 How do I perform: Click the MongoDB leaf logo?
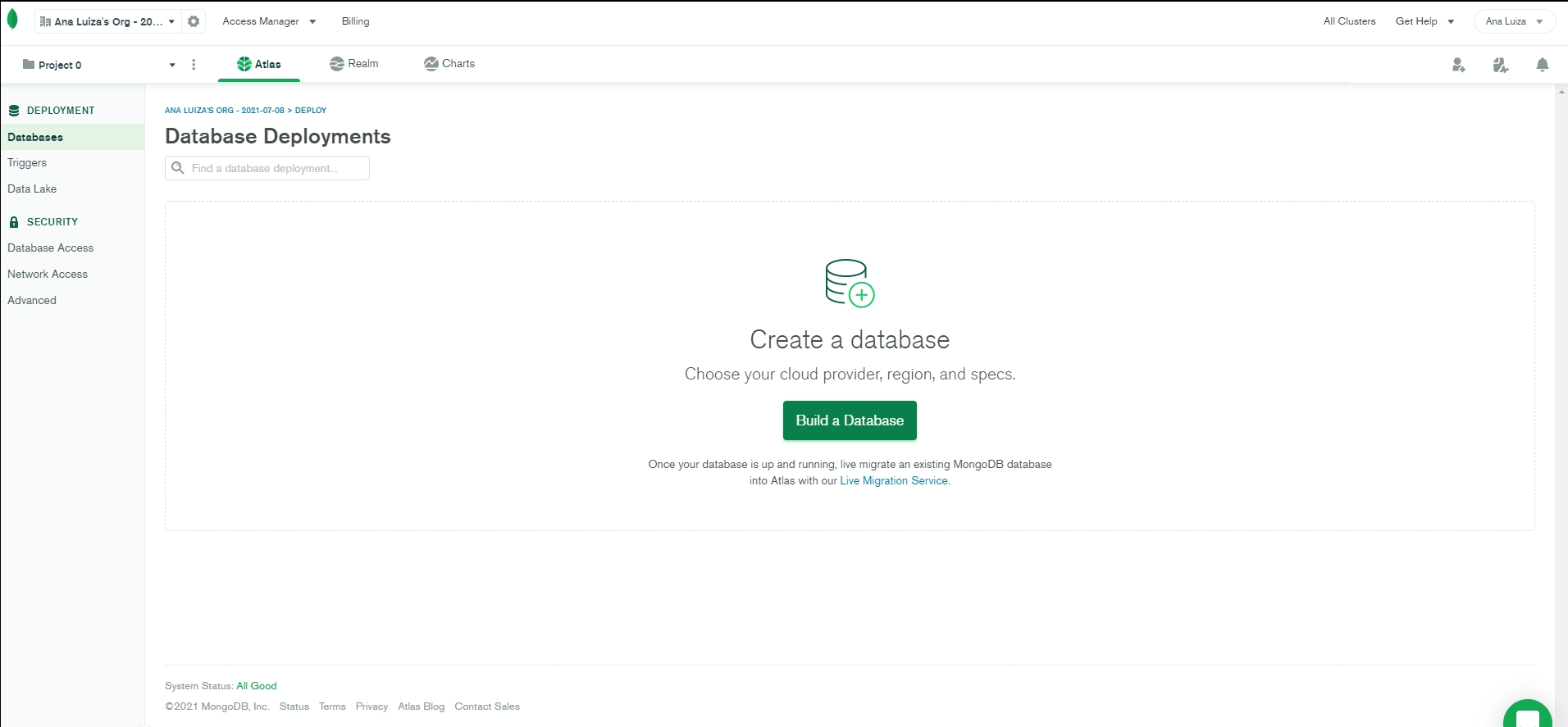click(12, 20)
